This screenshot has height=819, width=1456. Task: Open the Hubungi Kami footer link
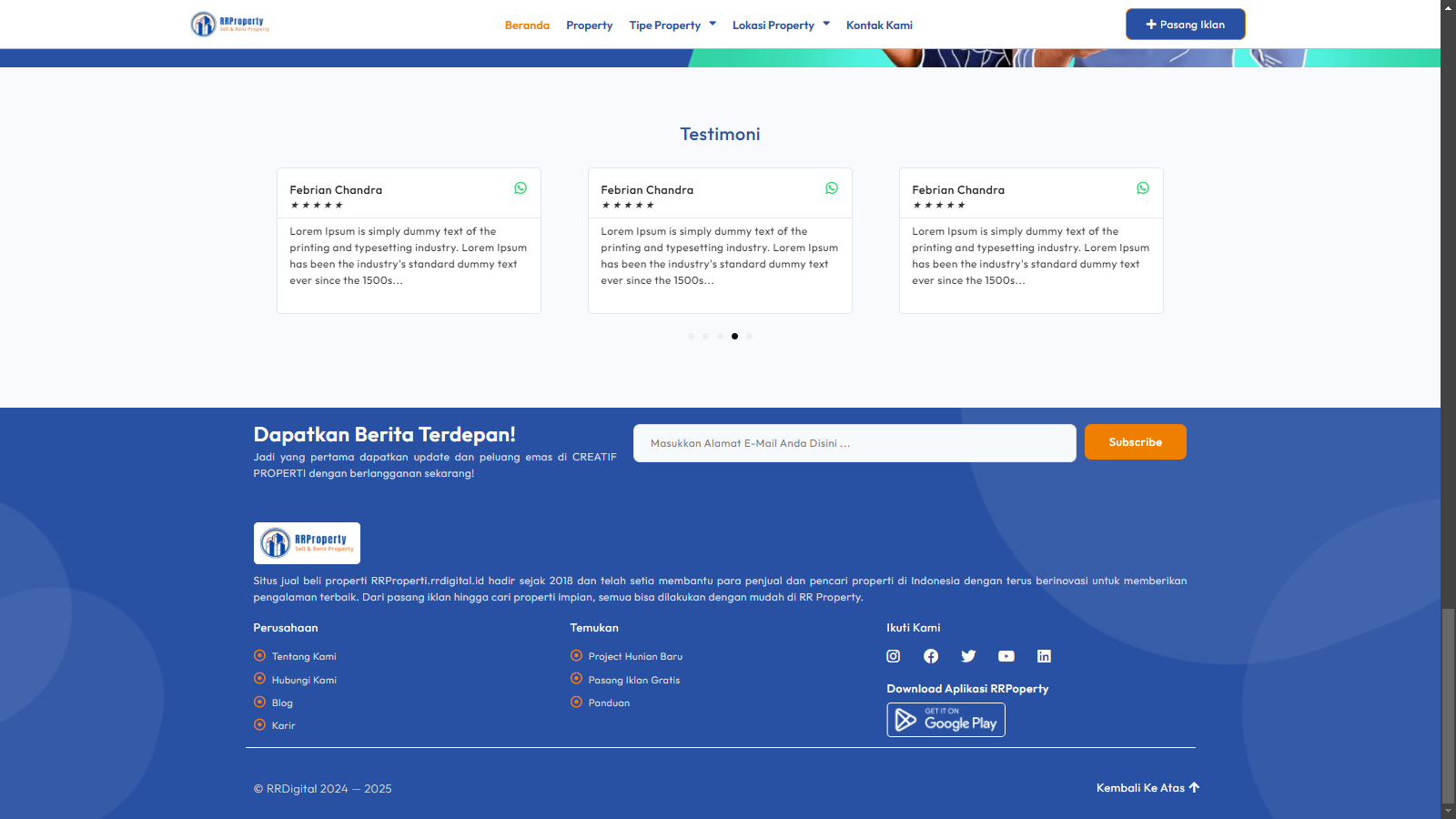coord(304,679)
